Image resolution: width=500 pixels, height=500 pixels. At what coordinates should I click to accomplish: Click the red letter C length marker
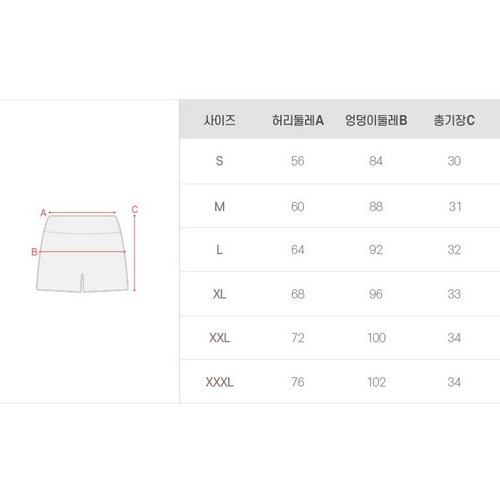(135, 210)
